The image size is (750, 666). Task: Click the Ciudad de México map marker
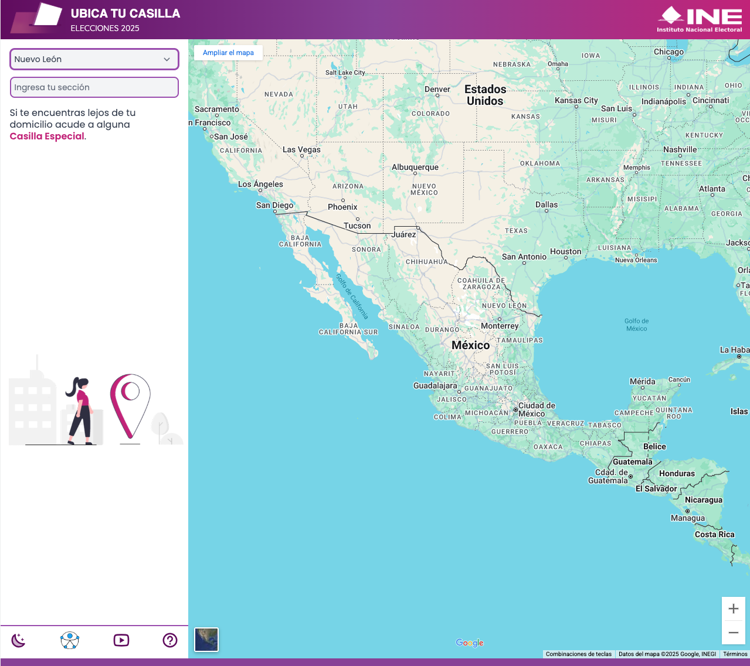(515, 410)
